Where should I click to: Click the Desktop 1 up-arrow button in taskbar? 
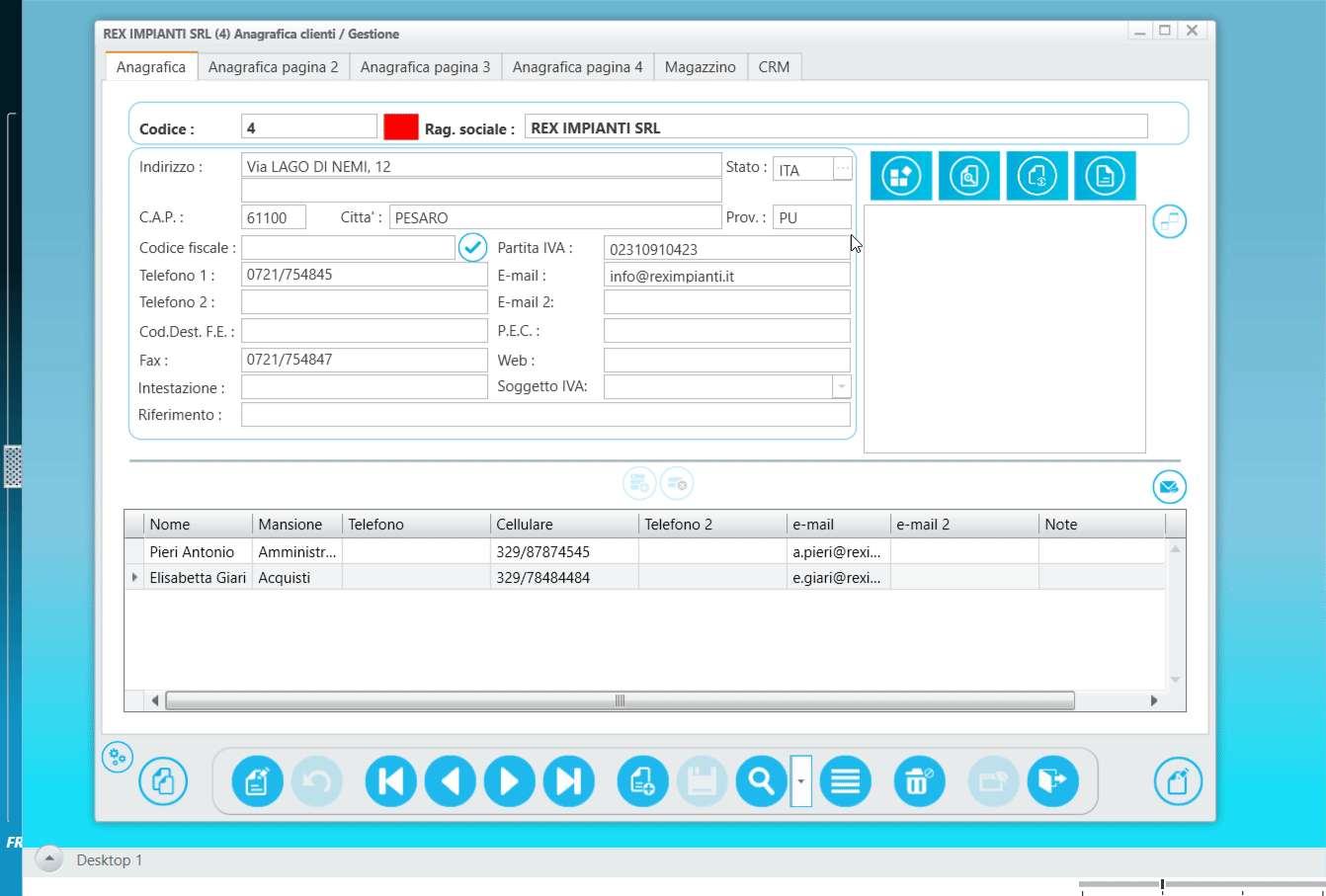point(49,859)
